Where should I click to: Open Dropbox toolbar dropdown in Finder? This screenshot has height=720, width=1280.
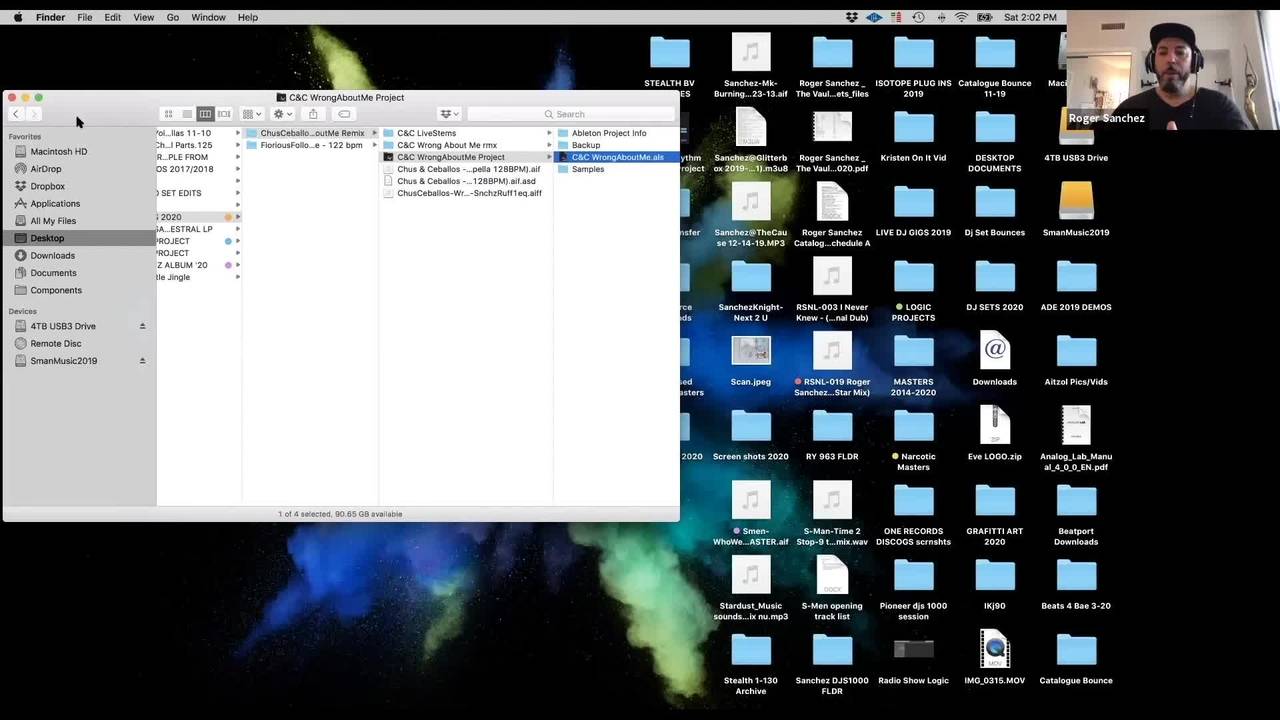pos(449,114)
